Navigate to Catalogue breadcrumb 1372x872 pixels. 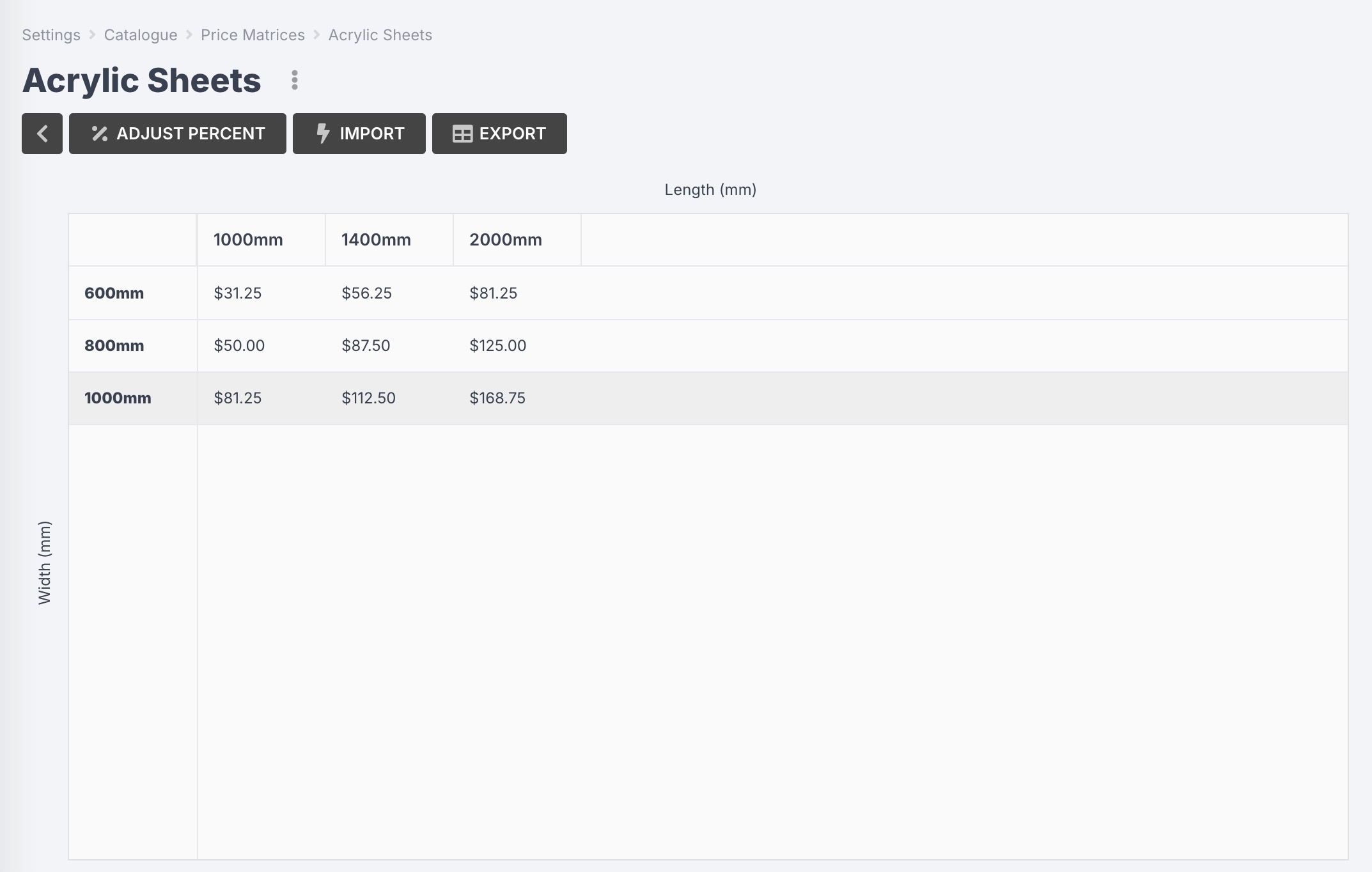tap(141, 35)
